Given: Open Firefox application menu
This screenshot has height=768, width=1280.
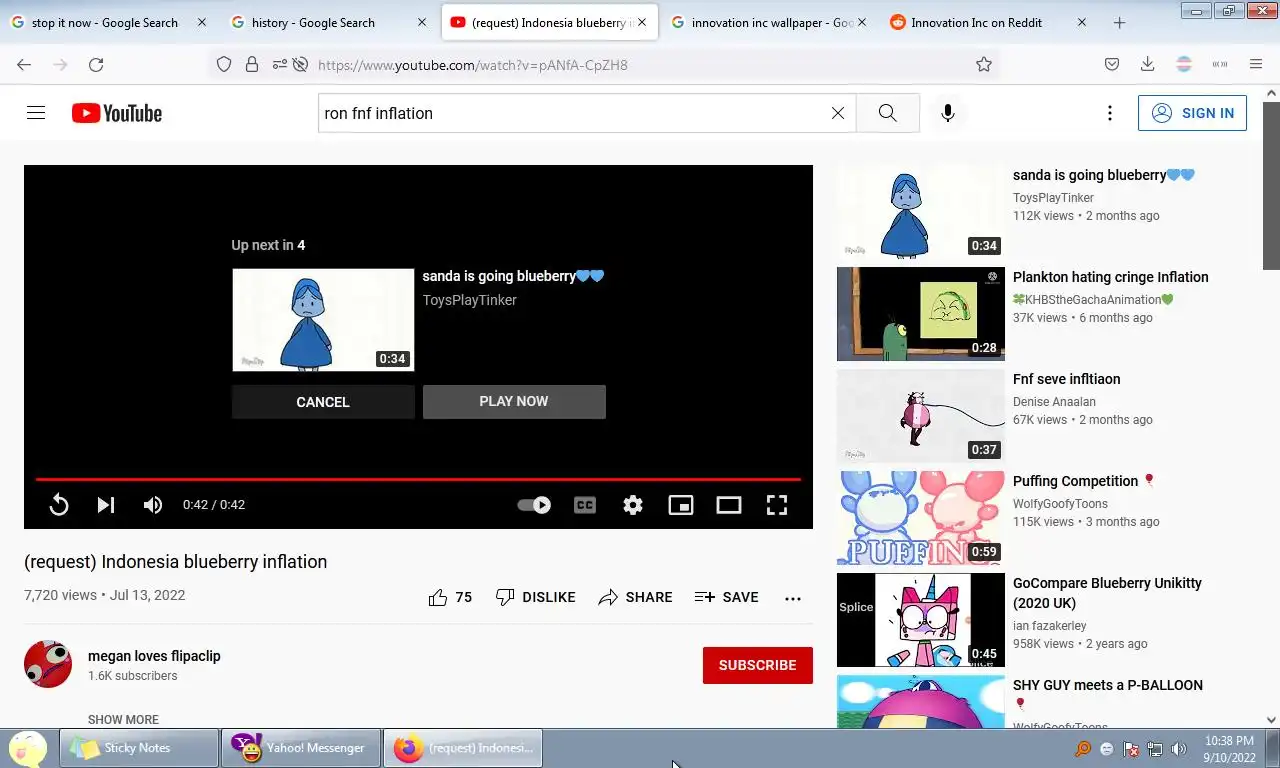Looking at the screenshot, I should [x=1256, y=65].
